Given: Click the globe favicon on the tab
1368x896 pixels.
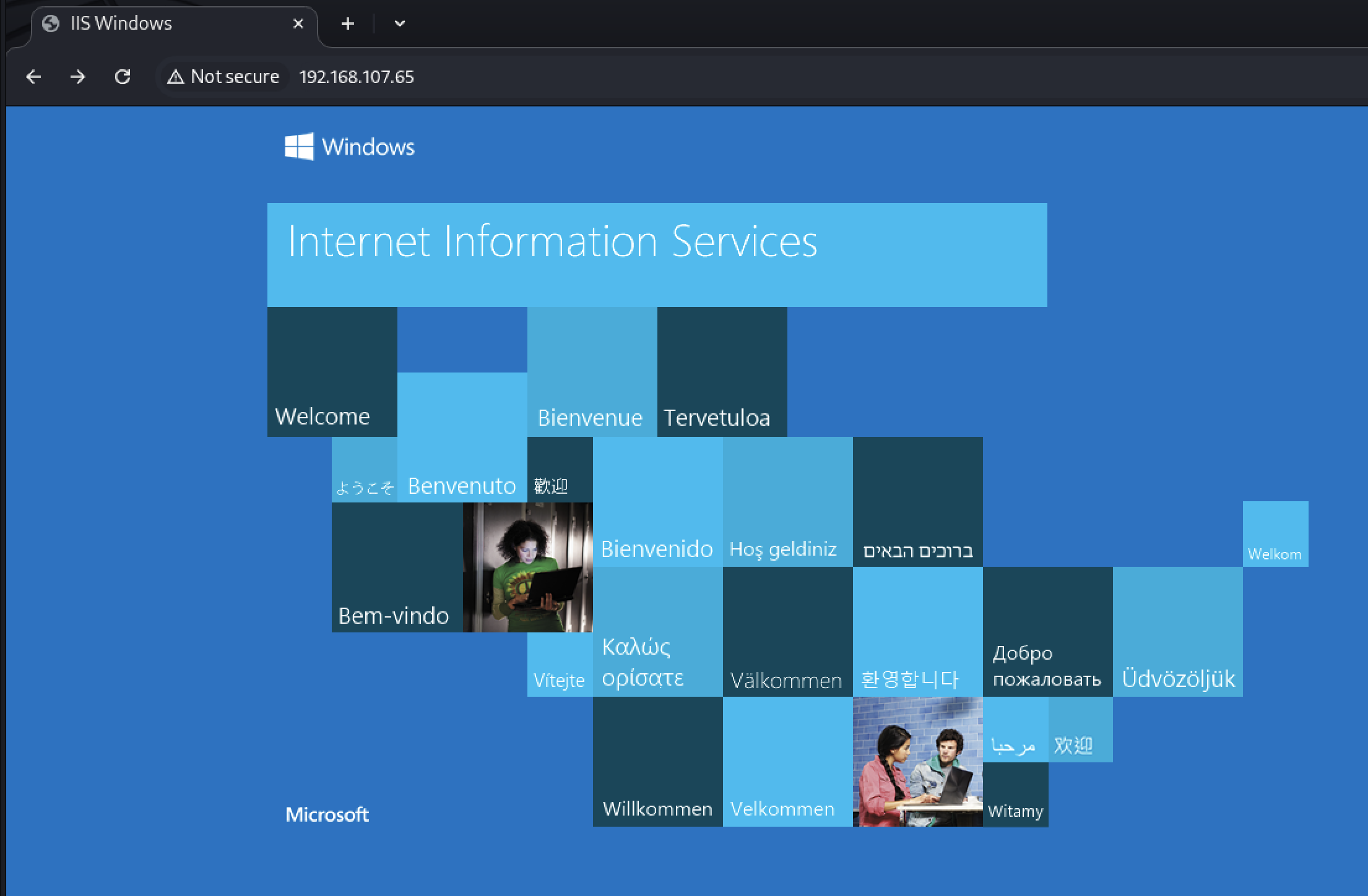Looking at the screenshot, I should coord(51,24).
